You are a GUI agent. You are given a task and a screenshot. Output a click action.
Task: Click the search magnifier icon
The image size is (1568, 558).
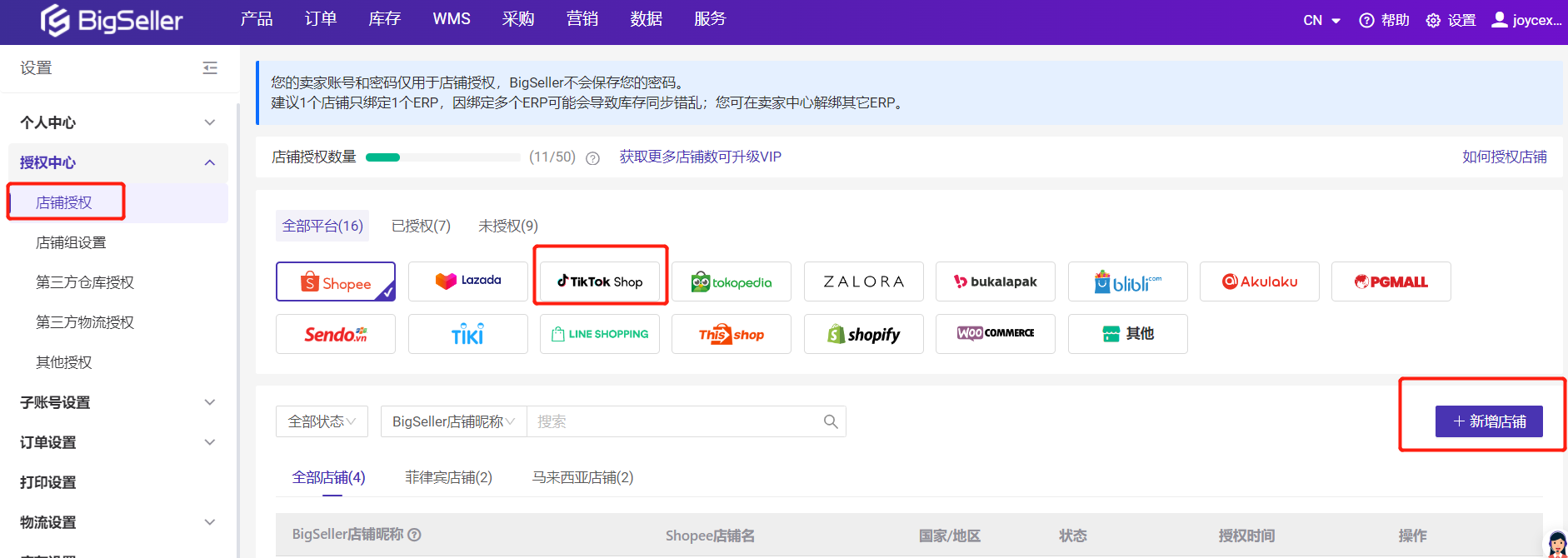point(830,421)
